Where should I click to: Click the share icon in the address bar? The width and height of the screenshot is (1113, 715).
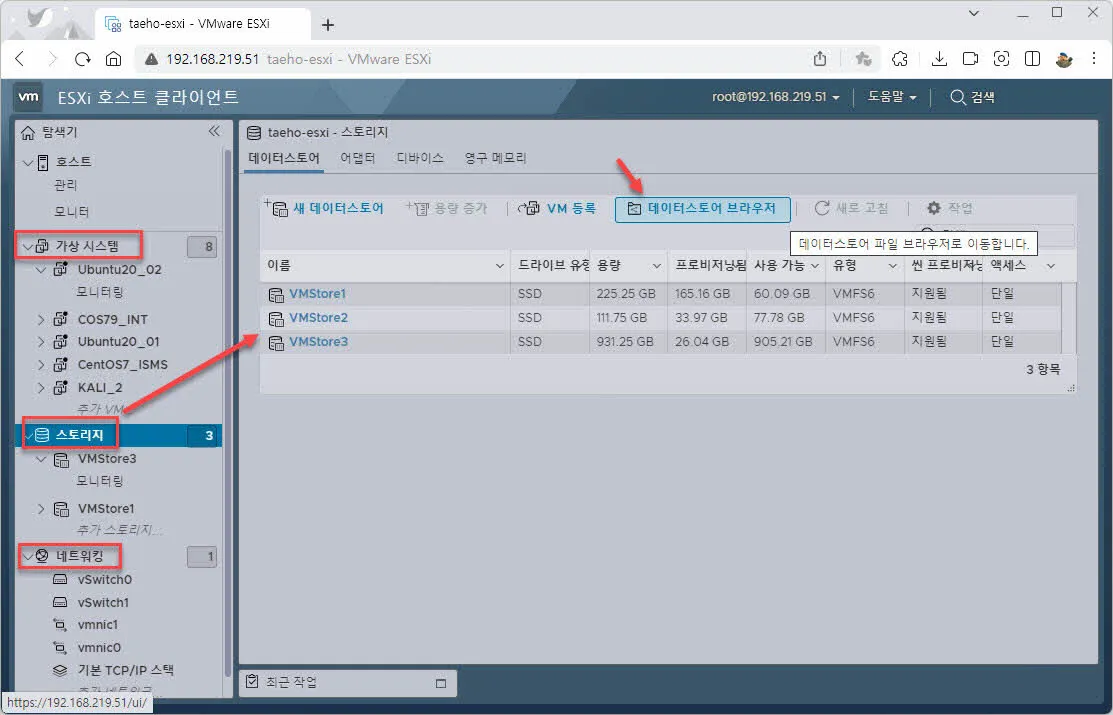click(x=820, y=58)
